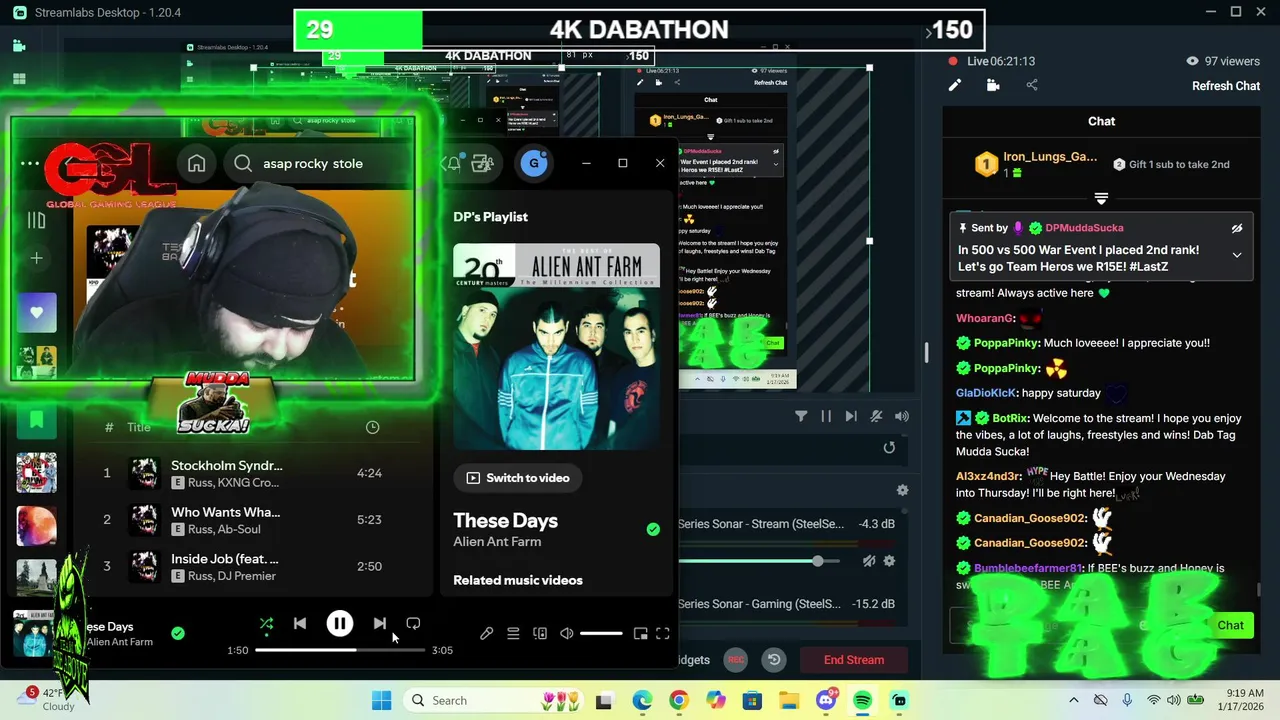Click the mixer speaker icon
This screenshot has width=1280, height=720.
coord(902,416)
